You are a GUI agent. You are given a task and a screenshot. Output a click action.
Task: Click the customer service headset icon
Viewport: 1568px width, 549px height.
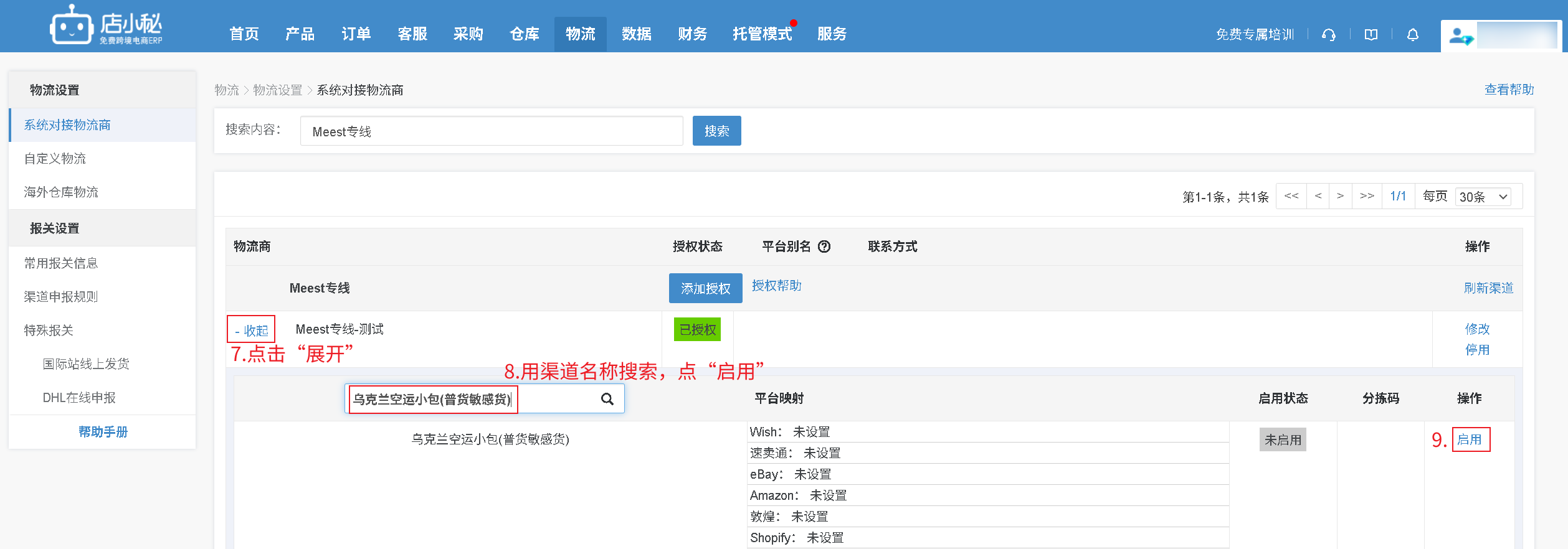[1328, 35]
